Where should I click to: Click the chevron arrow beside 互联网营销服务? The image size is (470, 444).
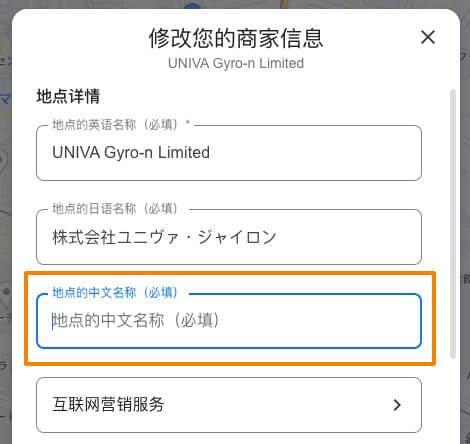[x=397, y=405]
